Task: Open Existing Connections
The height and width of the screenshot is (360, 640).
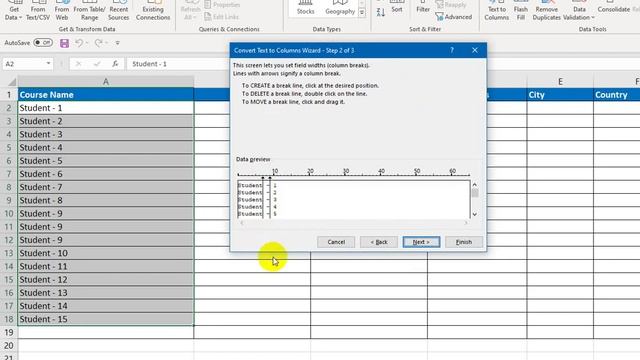Action: pyautogui.click(x=153, y=10)
